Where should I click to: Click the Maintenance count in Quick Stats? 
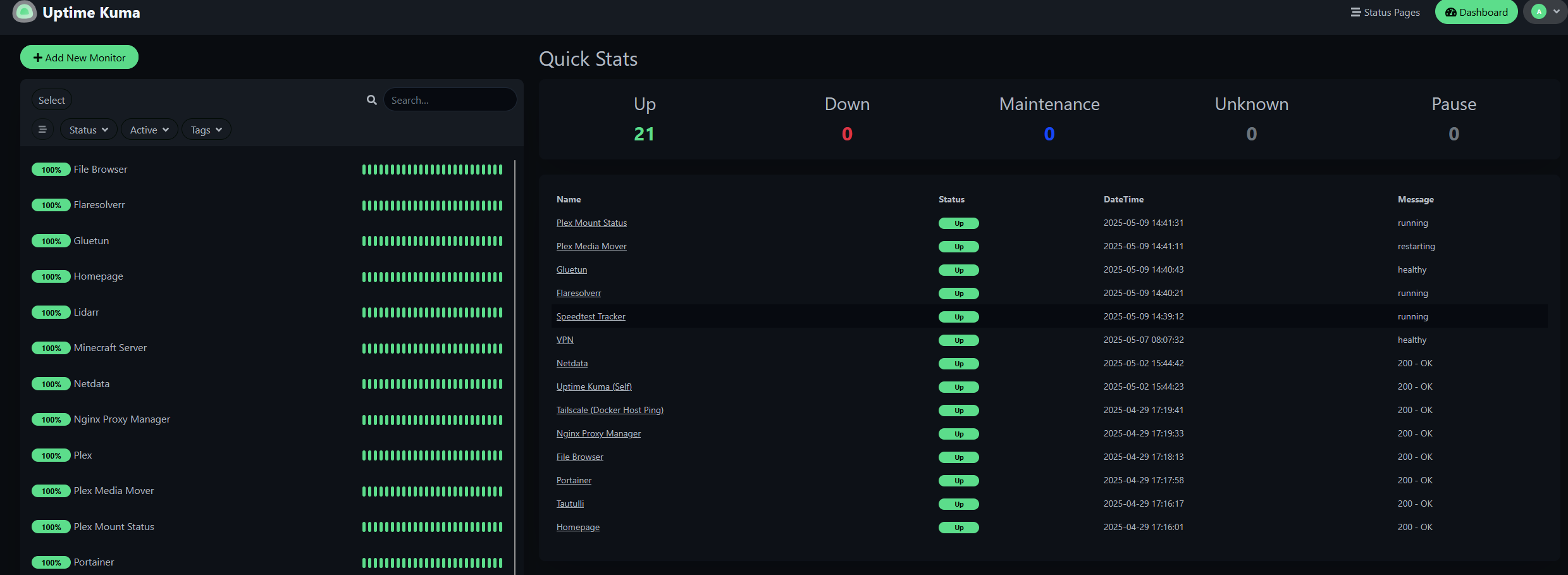coord(1049,133)
